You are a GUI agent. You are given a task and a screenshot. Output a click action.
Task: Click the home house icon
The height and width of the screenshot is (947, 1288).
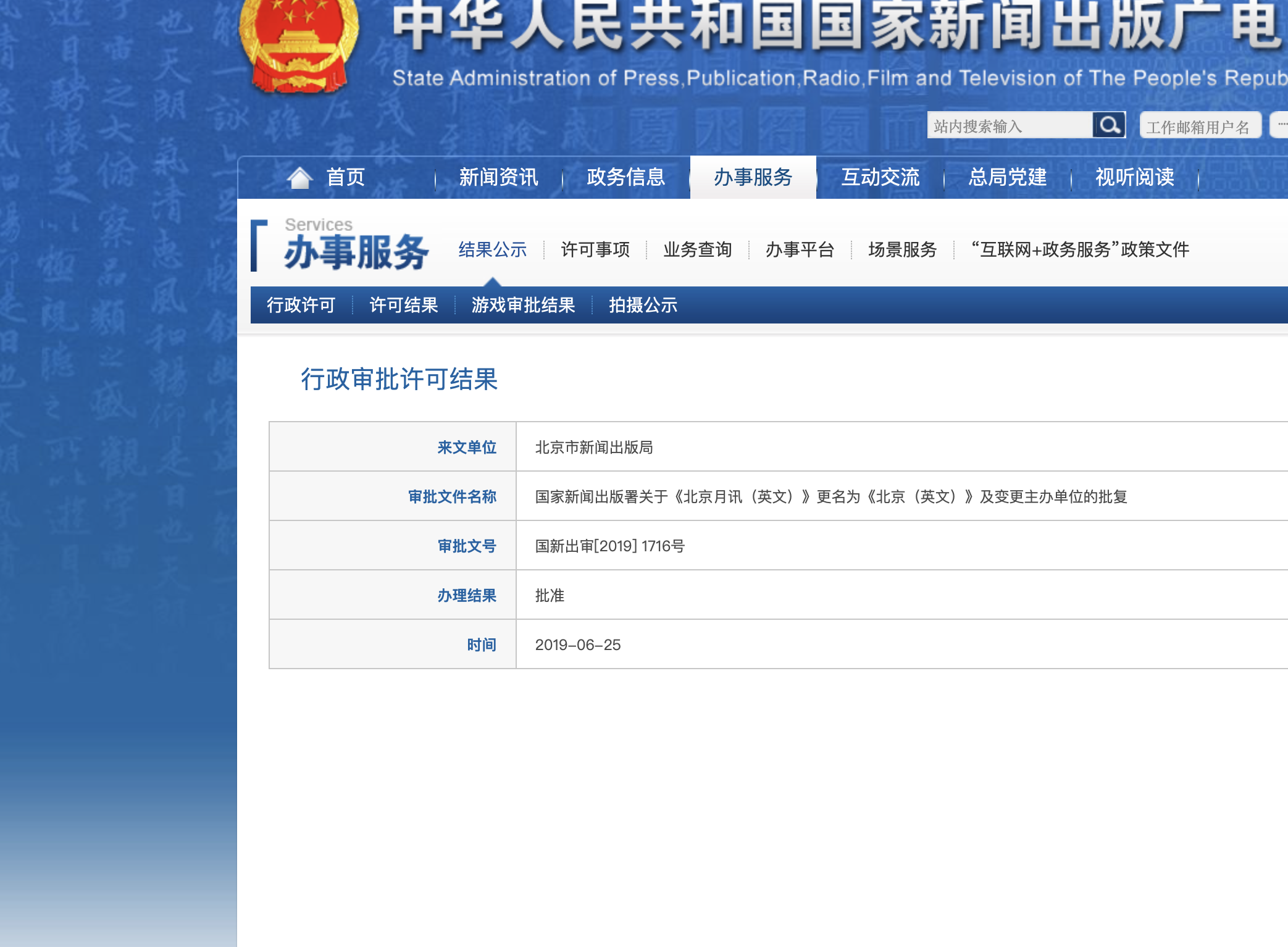[300, 178]
